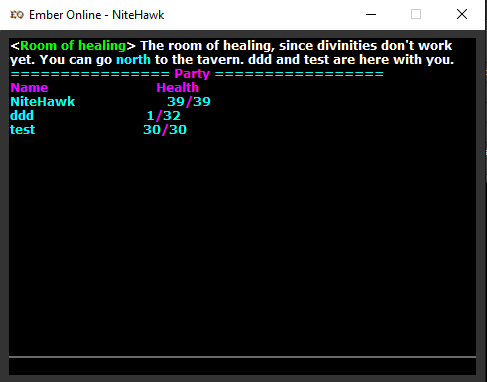Click the 'Health' column header
This screenshot has width=487, height=382.
pos(178,88)
